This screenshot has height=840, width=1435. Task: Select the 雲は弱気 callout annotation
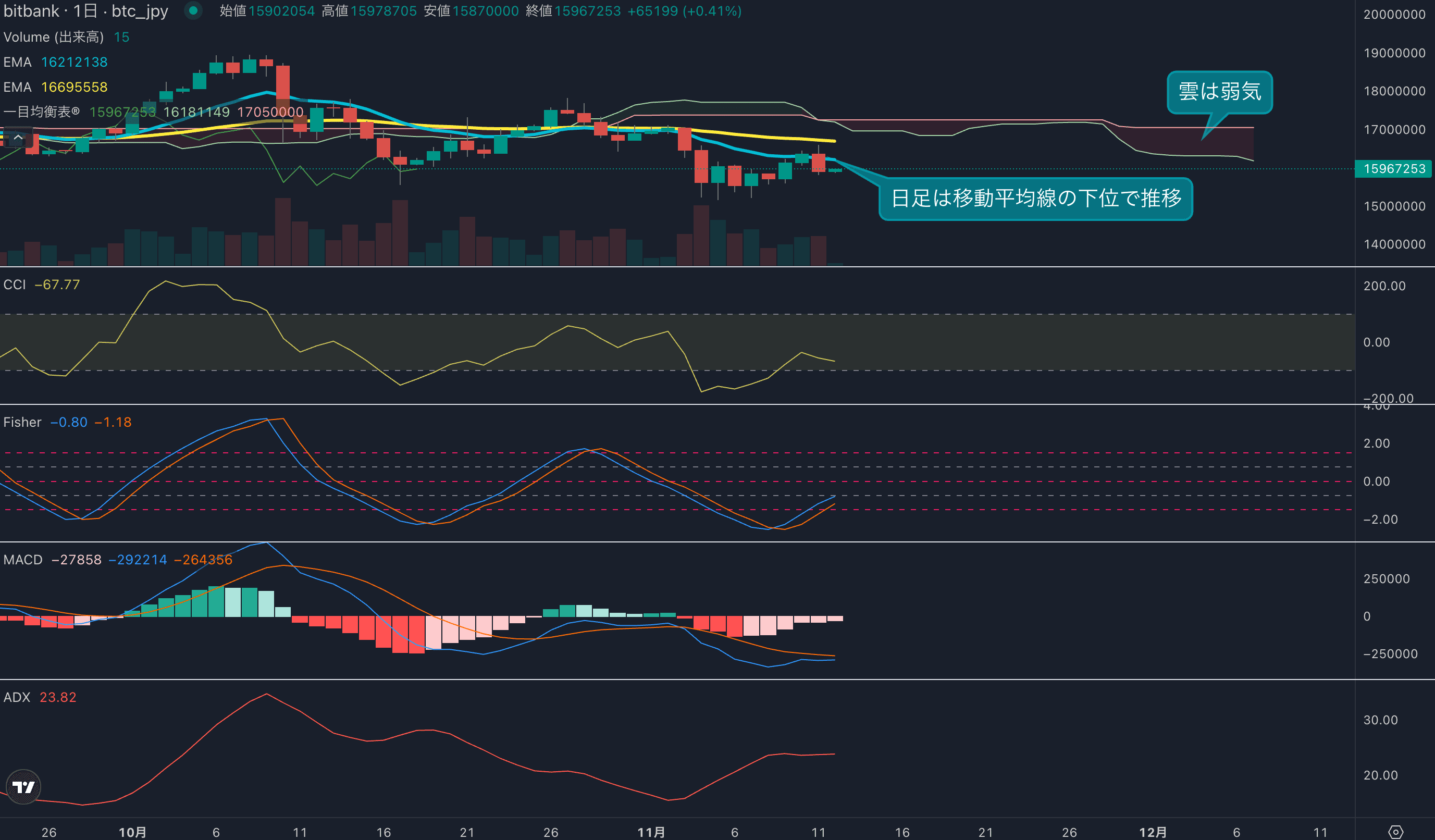point(1219,92)
